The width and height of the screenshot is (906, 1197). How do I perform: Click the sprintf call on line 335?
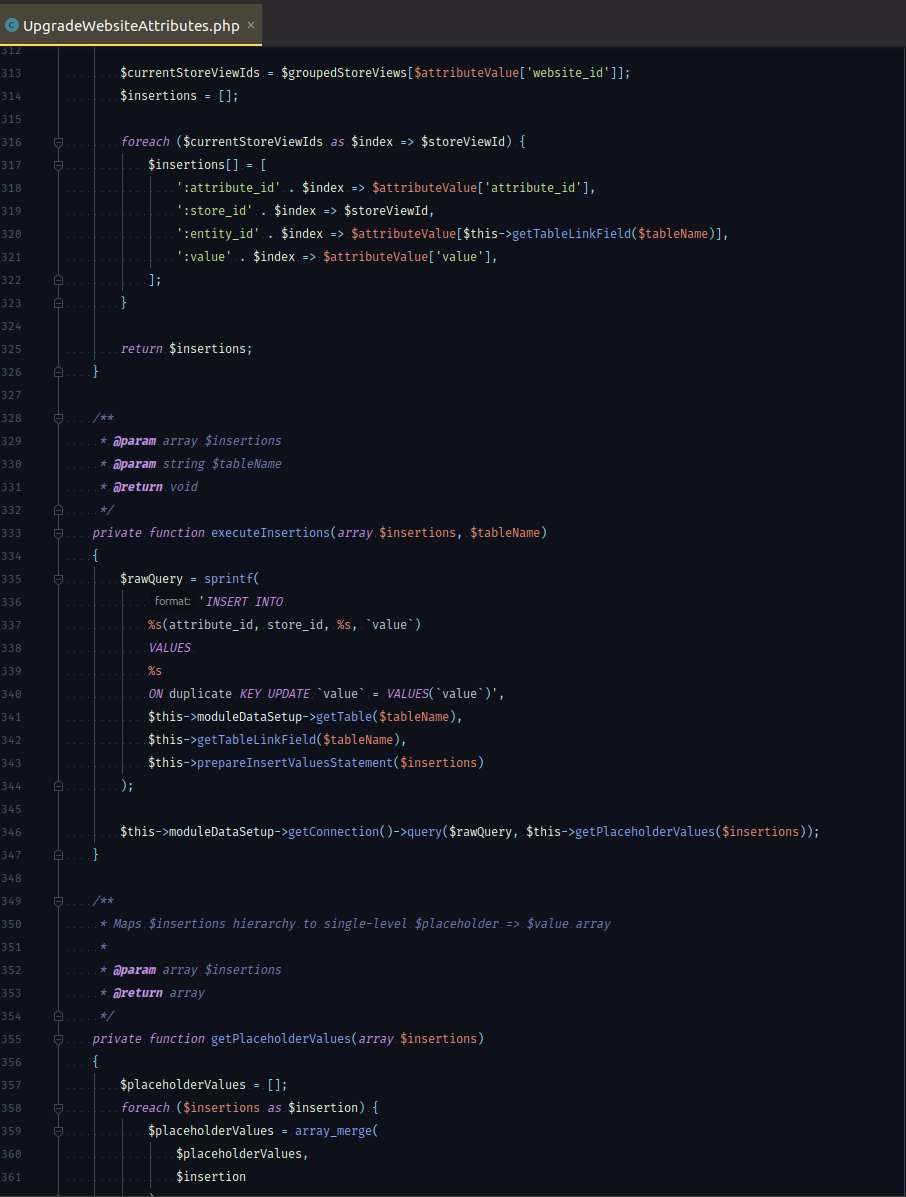point(228,579)
